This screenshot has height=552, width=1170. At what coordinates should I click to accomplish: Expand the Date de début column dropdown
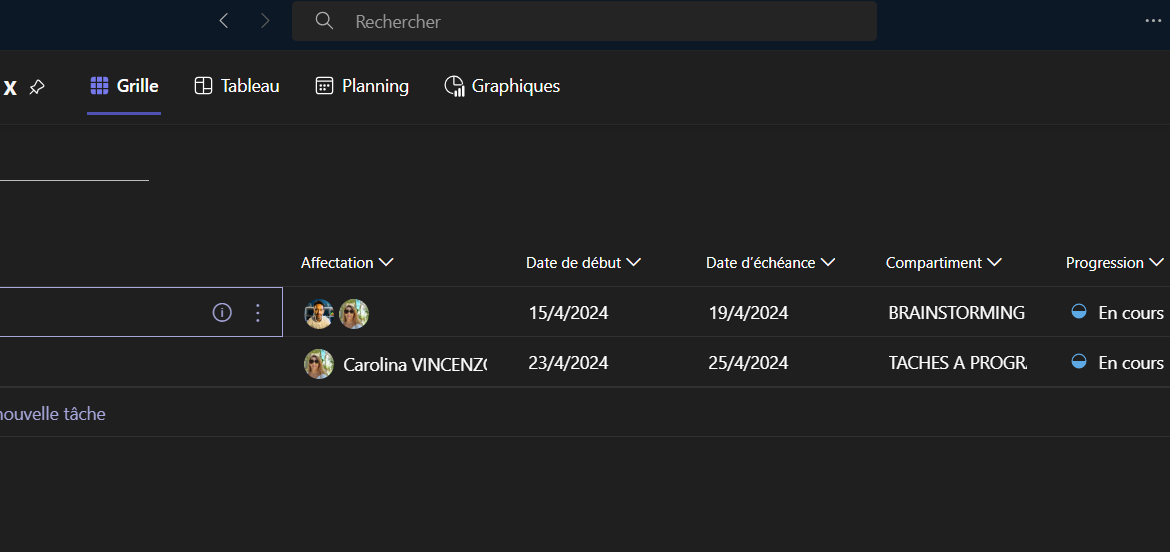point(633,263)
